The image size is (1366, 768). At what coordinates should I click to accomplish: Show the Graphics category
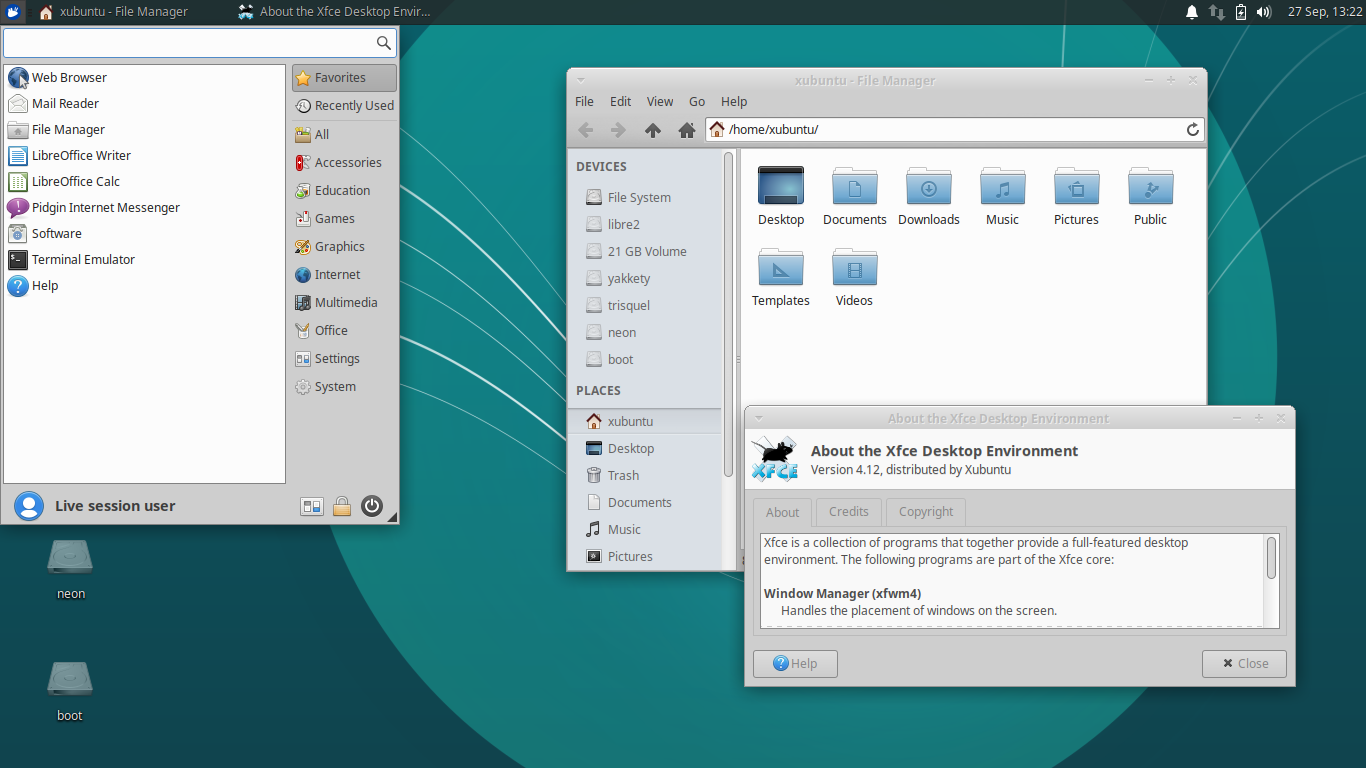(344, 246)
